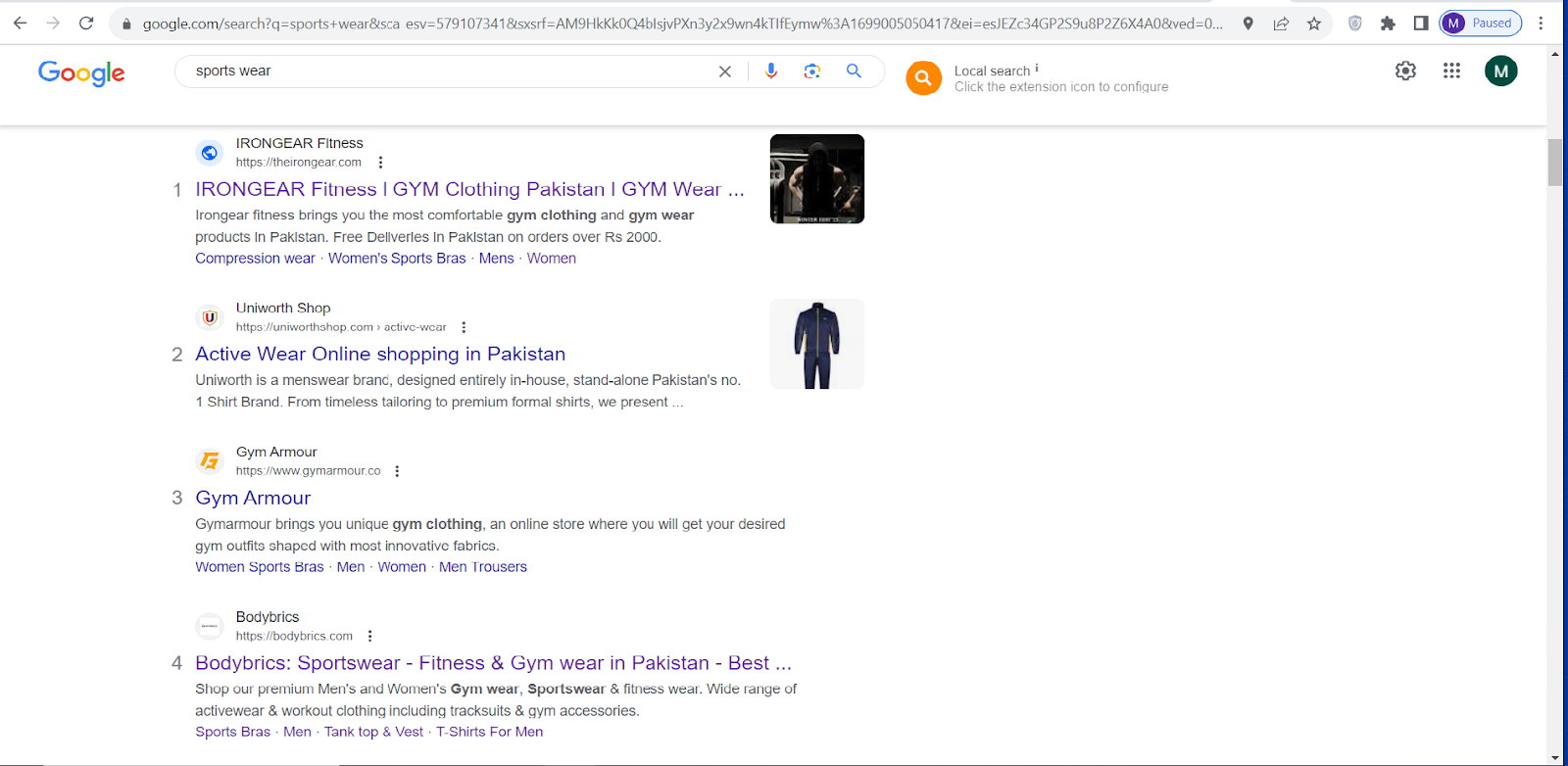Screen dimensions: 1568x766
Task: Follow the Tank top & Vest sitelink
Action: point(373,732)
